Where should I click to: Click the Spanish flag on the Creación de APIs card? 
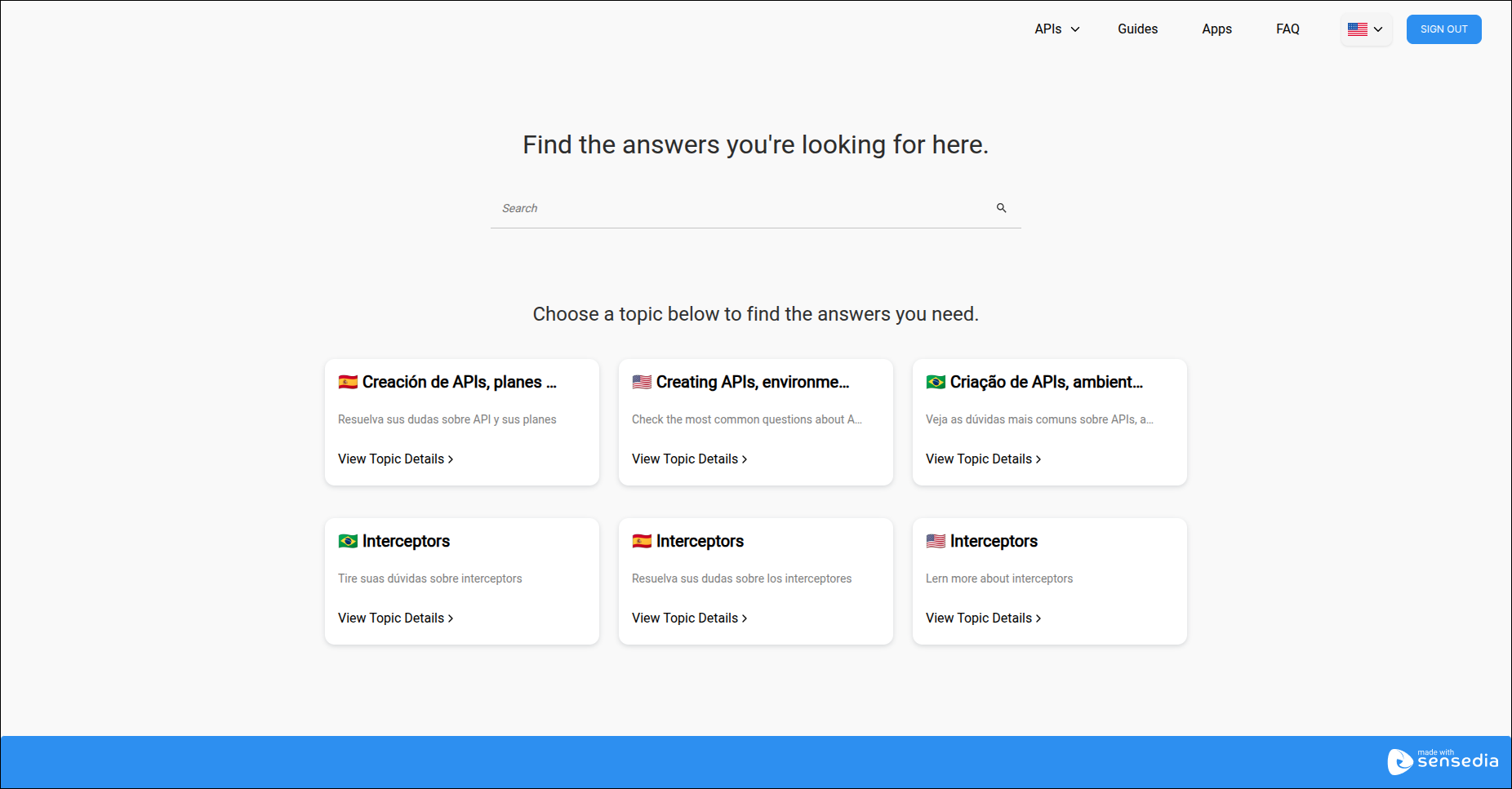tap(349, 381)
